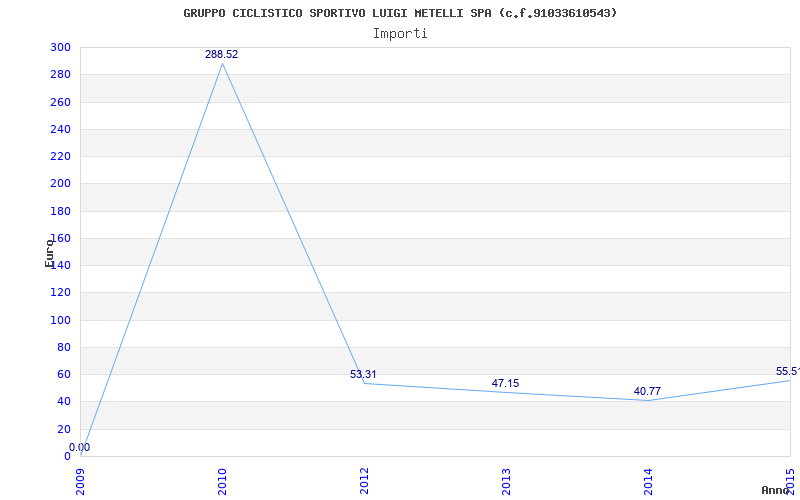This screenshot has height=500, width=800.
Task: Click the 220 y-axis tick label
Action: click(x=60, y=157)
